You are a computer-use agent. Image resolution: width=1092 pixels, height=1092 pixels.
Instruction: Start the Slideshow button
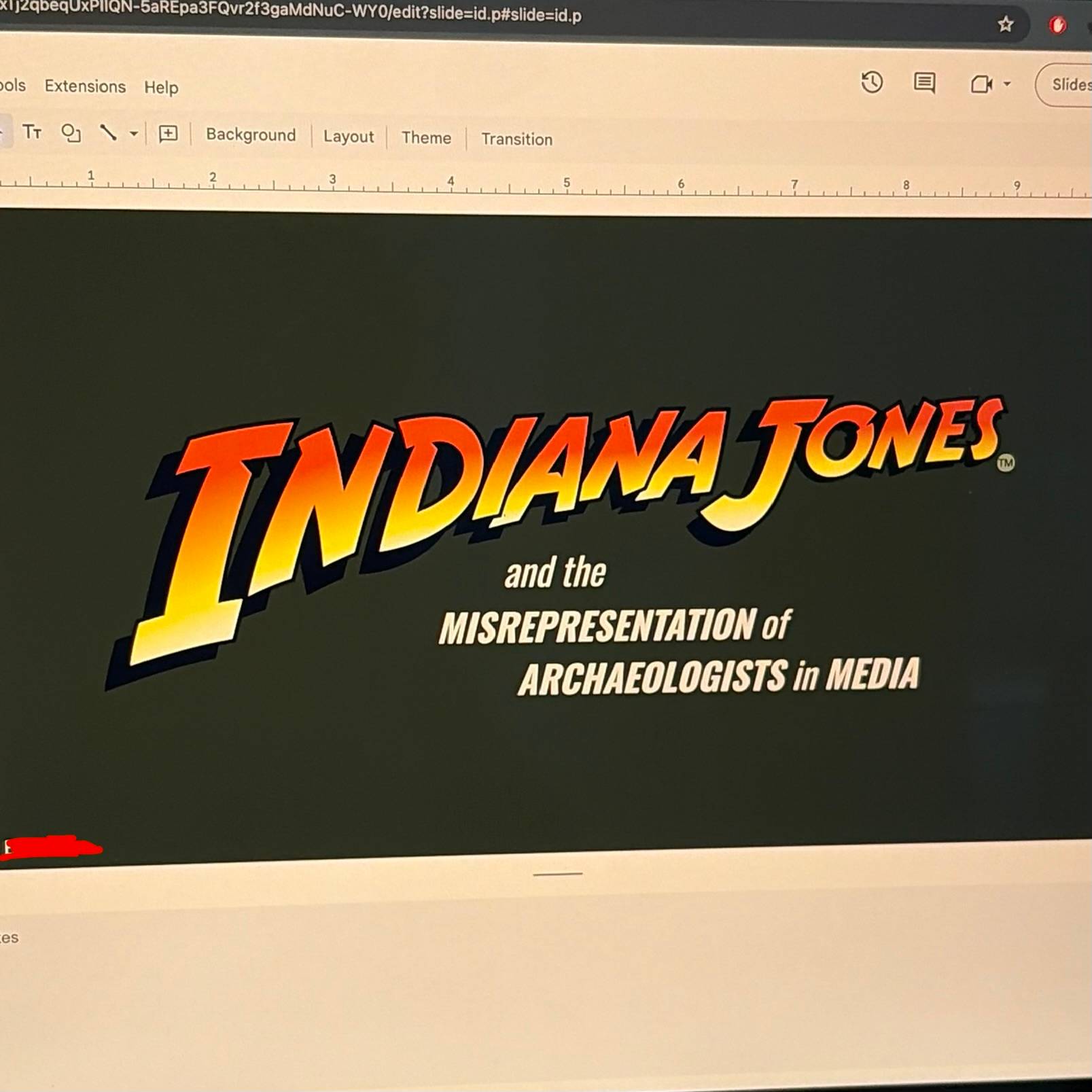click(1064, 85)
